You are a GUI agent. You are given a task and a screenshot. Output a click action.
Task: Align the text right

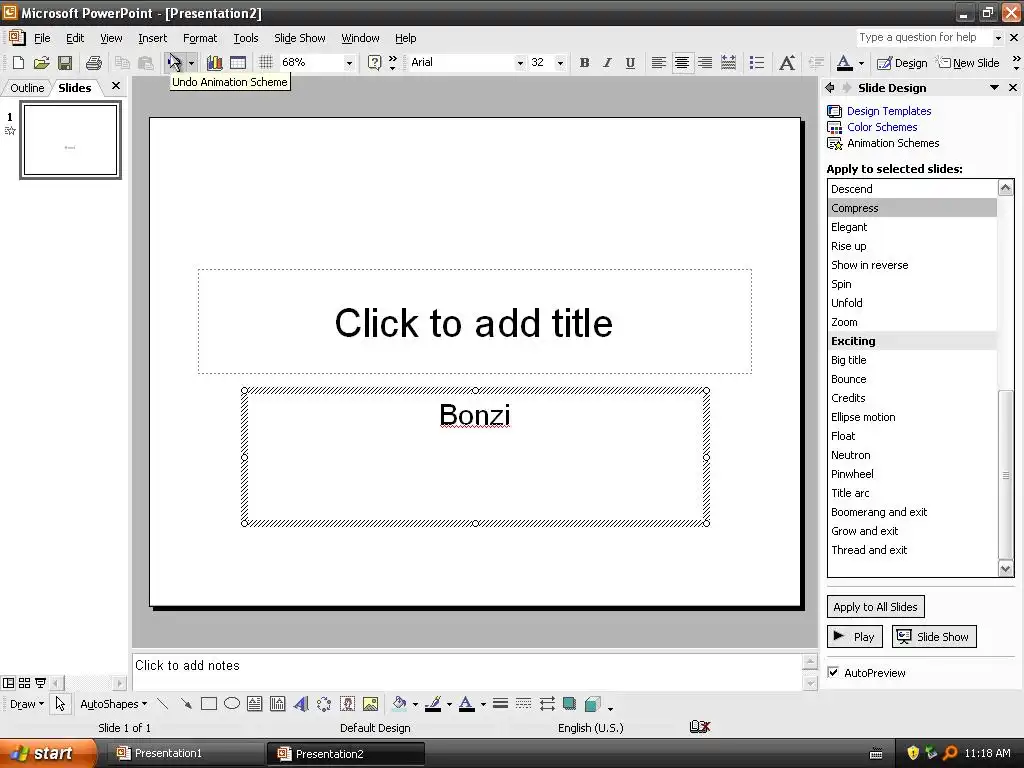coord(705,63)
